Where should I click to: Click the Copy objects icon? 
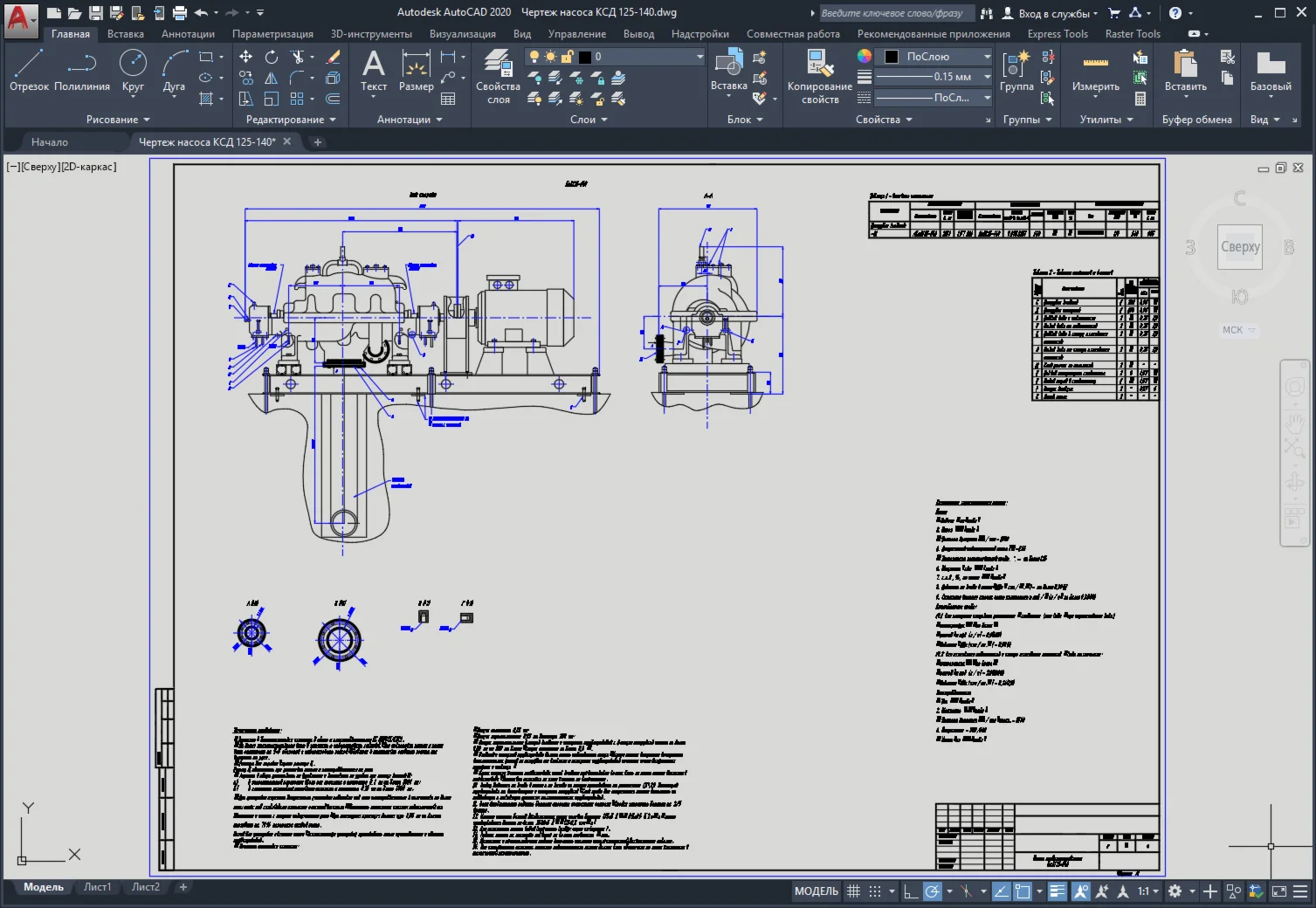pos(246,78)
